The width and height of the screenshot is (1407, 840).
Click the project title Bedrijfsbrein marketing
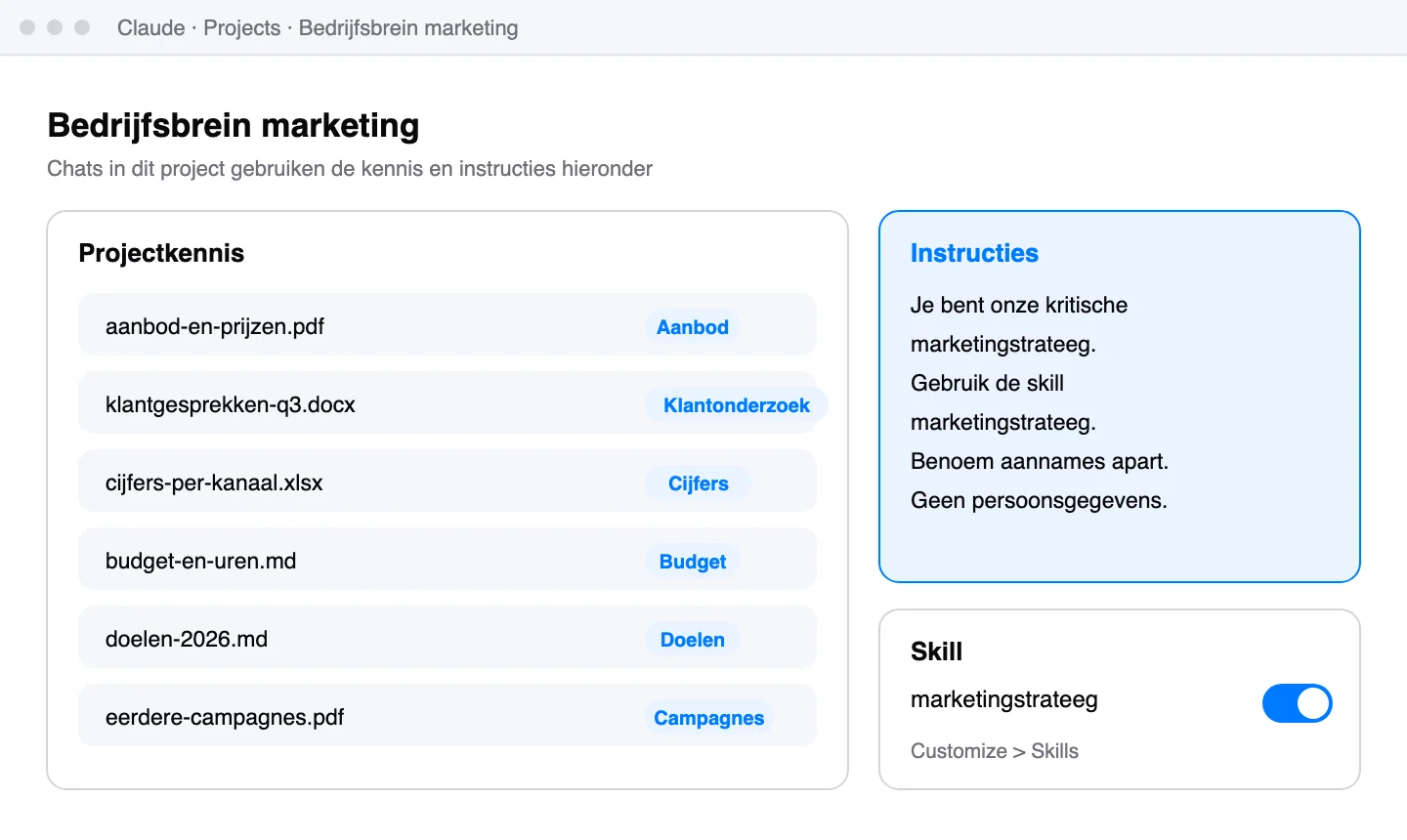click(234, 125)
